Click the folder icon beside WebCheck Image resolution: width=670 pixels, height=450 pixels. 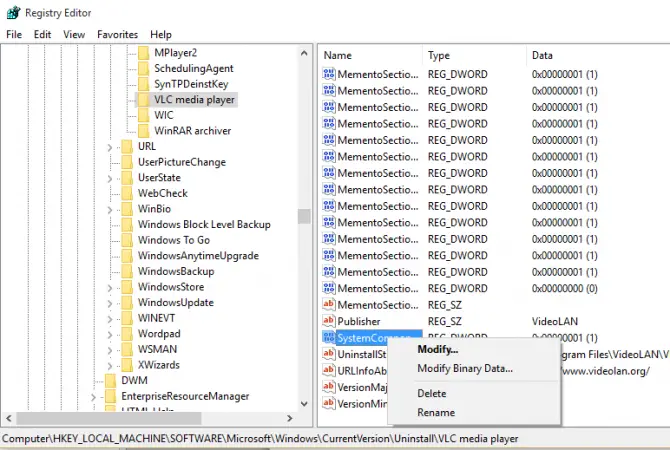click(x=127, y=193)
